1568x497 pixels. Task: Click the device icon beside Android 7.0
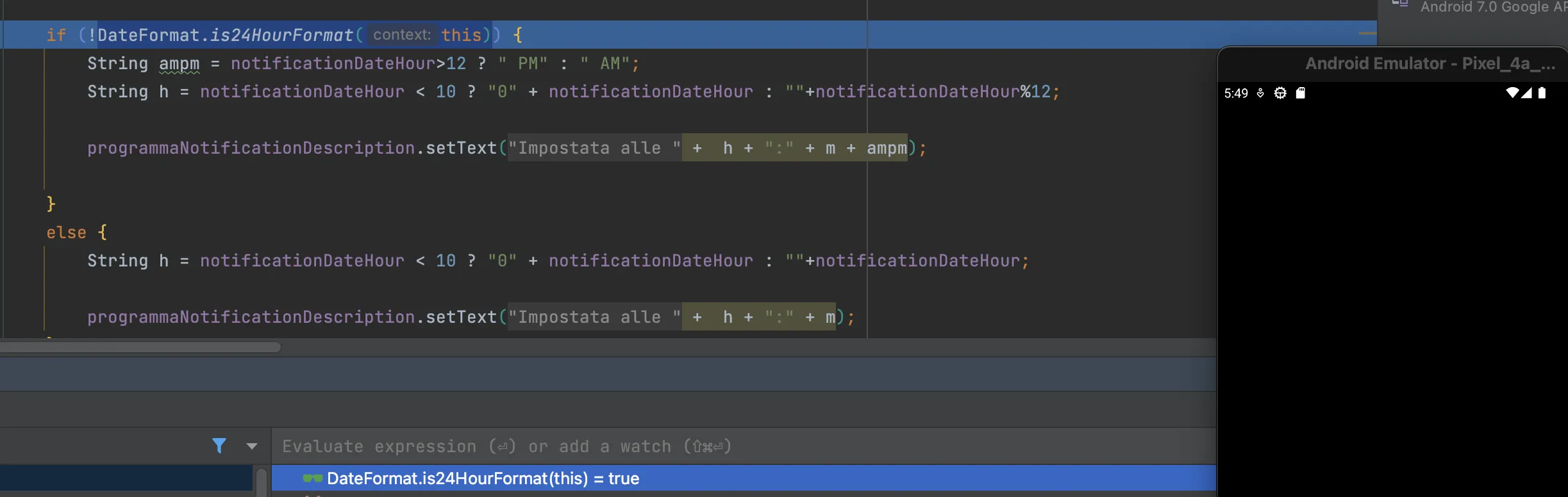(x=1400, y=4)
